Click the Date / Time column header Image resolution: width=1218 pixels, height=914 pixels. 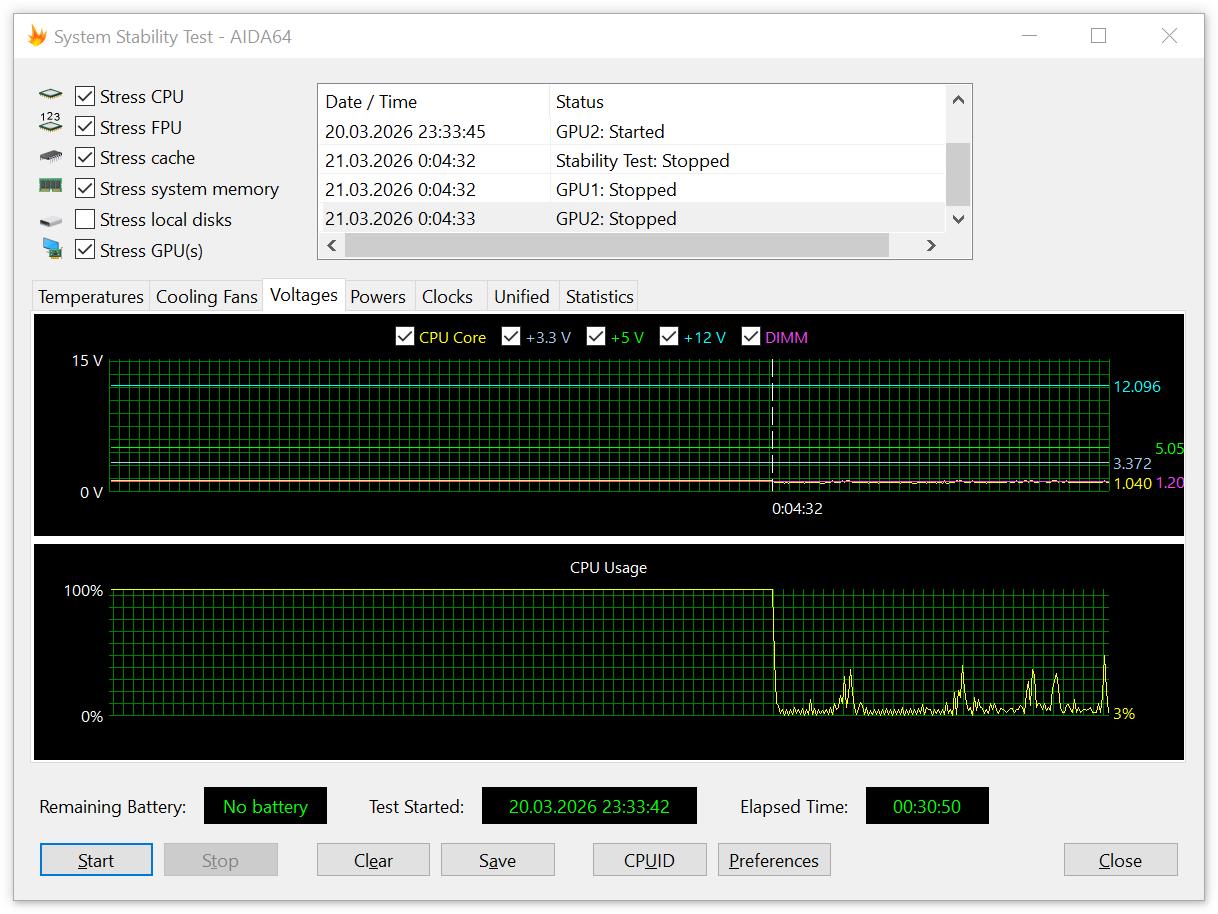(434, 101)
